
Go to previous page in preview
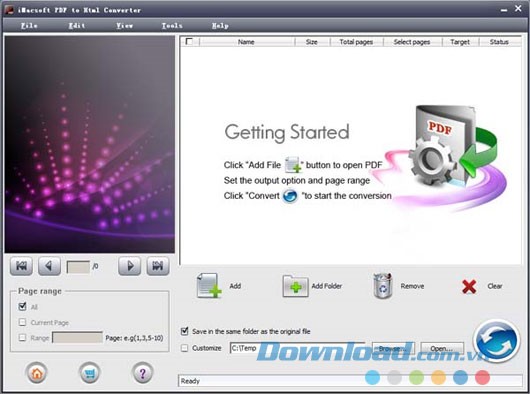tap(49, 266)
